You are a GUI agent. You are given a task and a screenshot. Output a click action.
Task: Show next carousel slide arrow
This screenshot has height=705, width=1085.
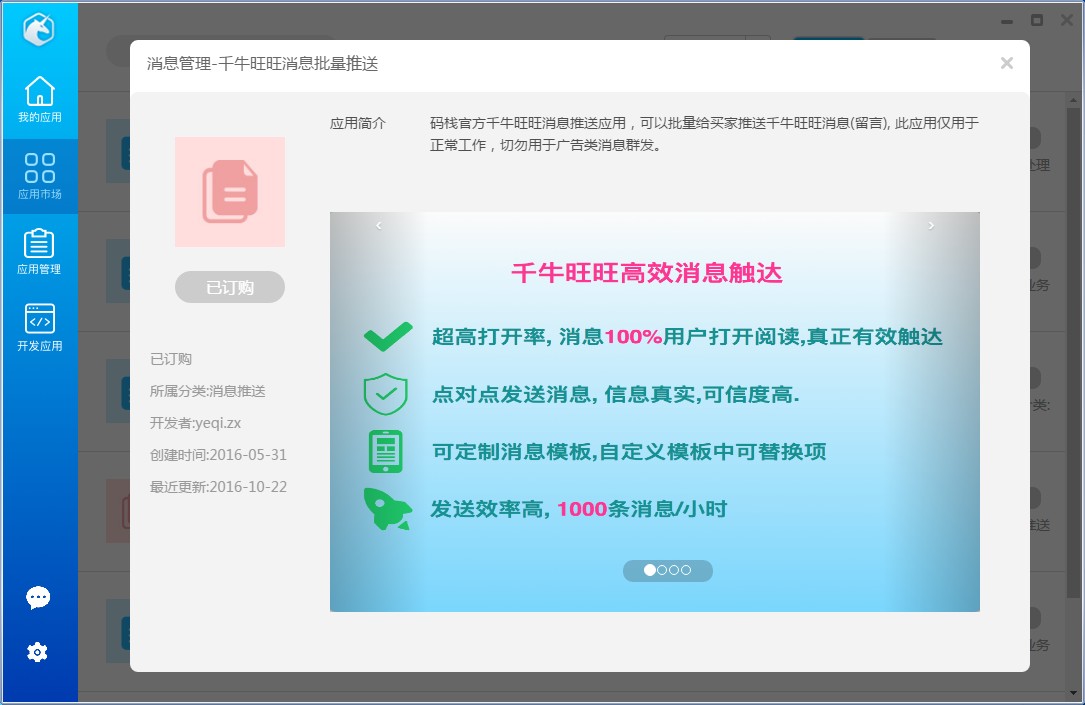tap(931, 226)
